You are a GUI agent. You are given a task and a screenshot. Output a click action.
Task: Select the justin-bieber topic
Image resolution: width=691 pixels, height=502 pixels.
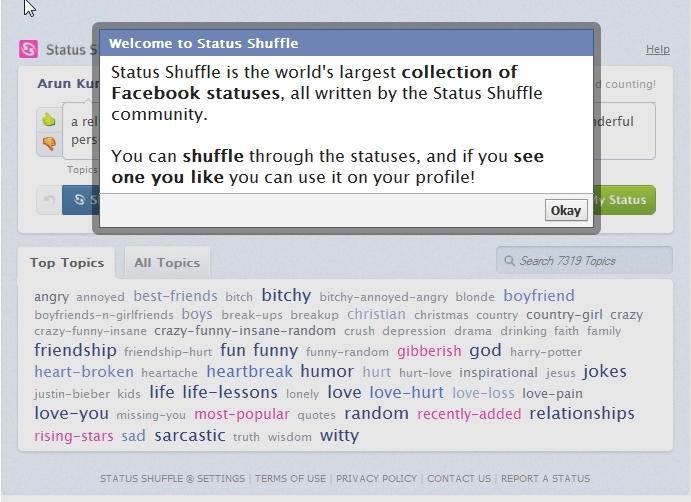tap(72, 394)
